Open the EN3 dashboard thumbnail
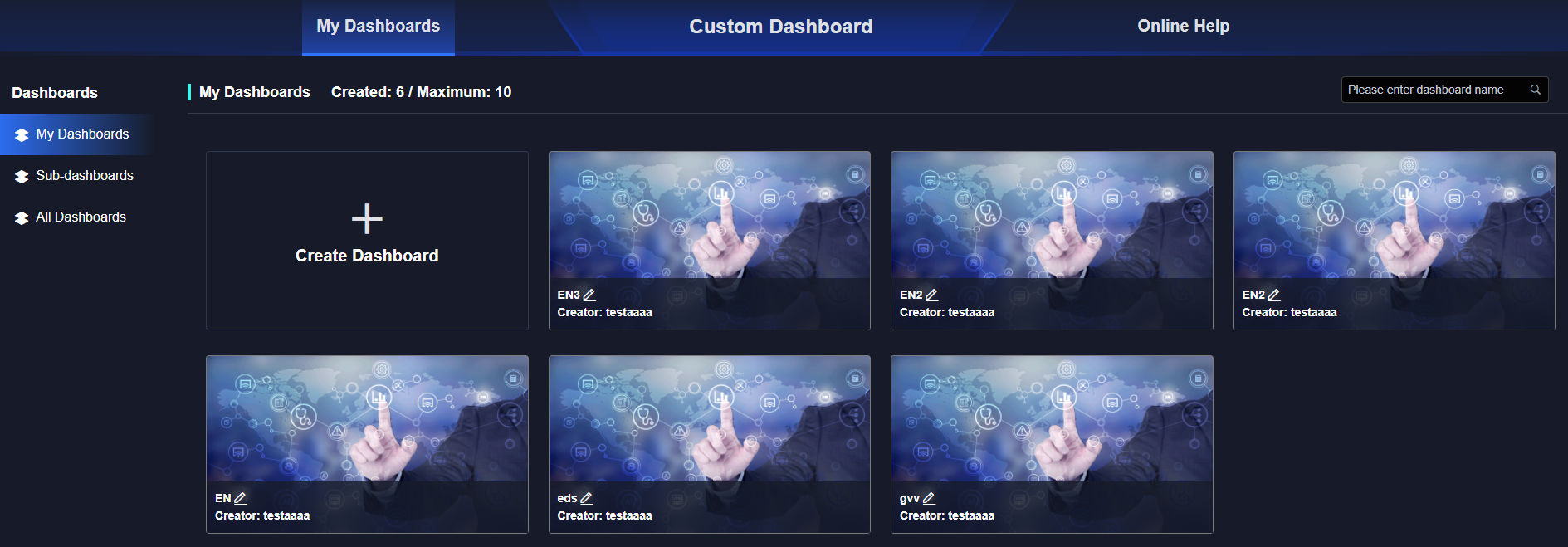Viewport: 1568px width, 547px height. click(710, 215)
